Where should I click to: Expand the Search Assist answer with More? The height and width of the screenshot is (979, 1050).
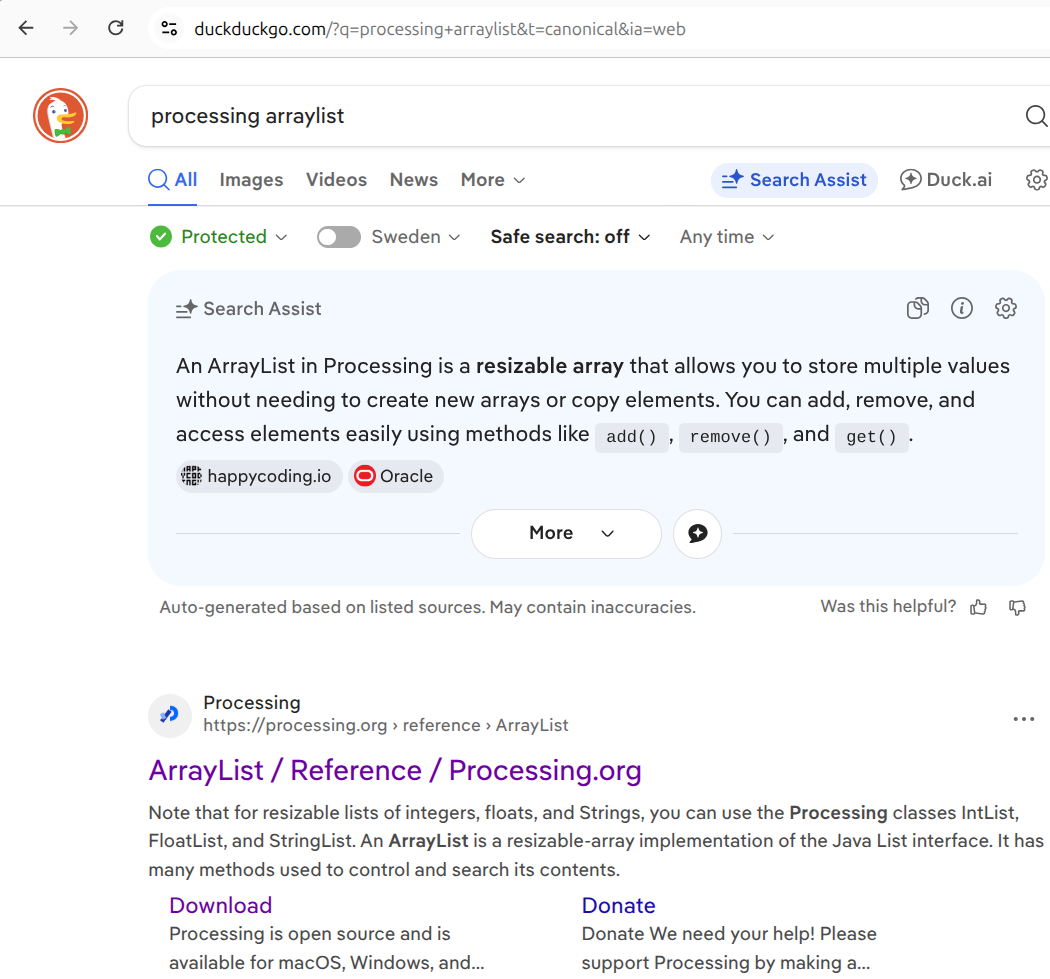click(567, 534)
